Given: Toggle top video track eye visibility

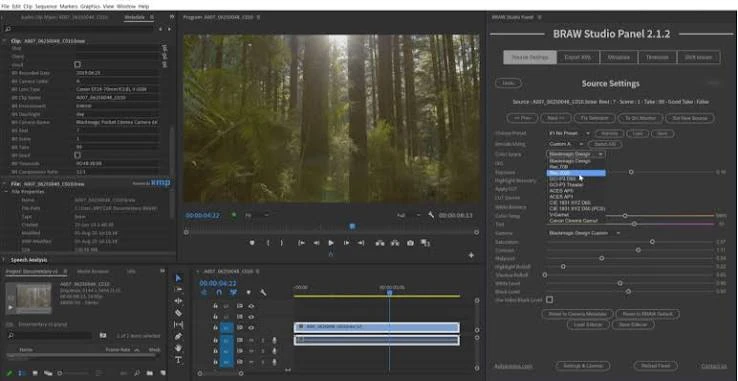Looking at the screenshot, I should tap(251, 306).
